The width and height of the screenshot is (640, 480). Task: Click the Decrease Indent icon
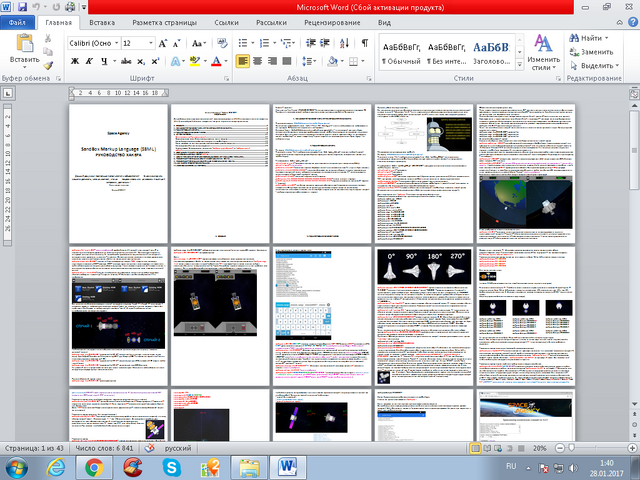pyautogui.click(x=311, y=43)
